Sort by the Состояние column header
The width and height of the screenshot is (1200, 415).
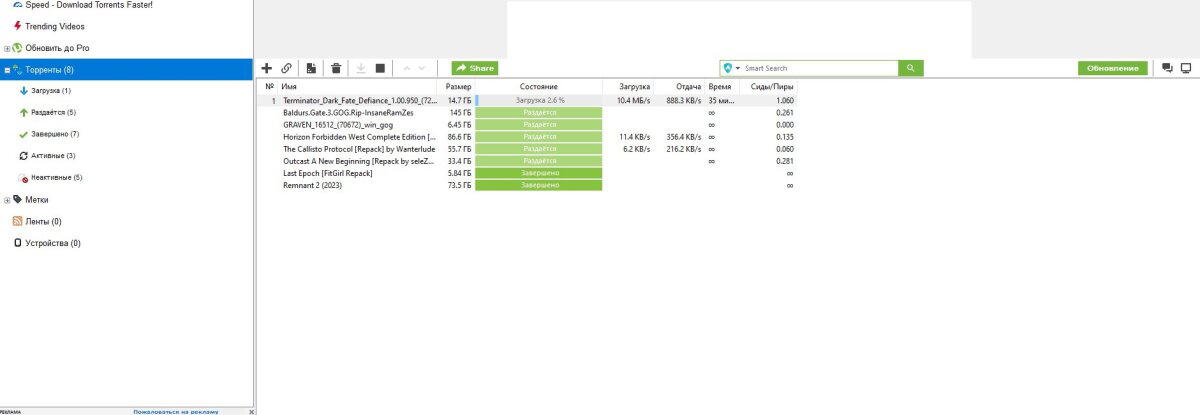[x=539, y=87]
